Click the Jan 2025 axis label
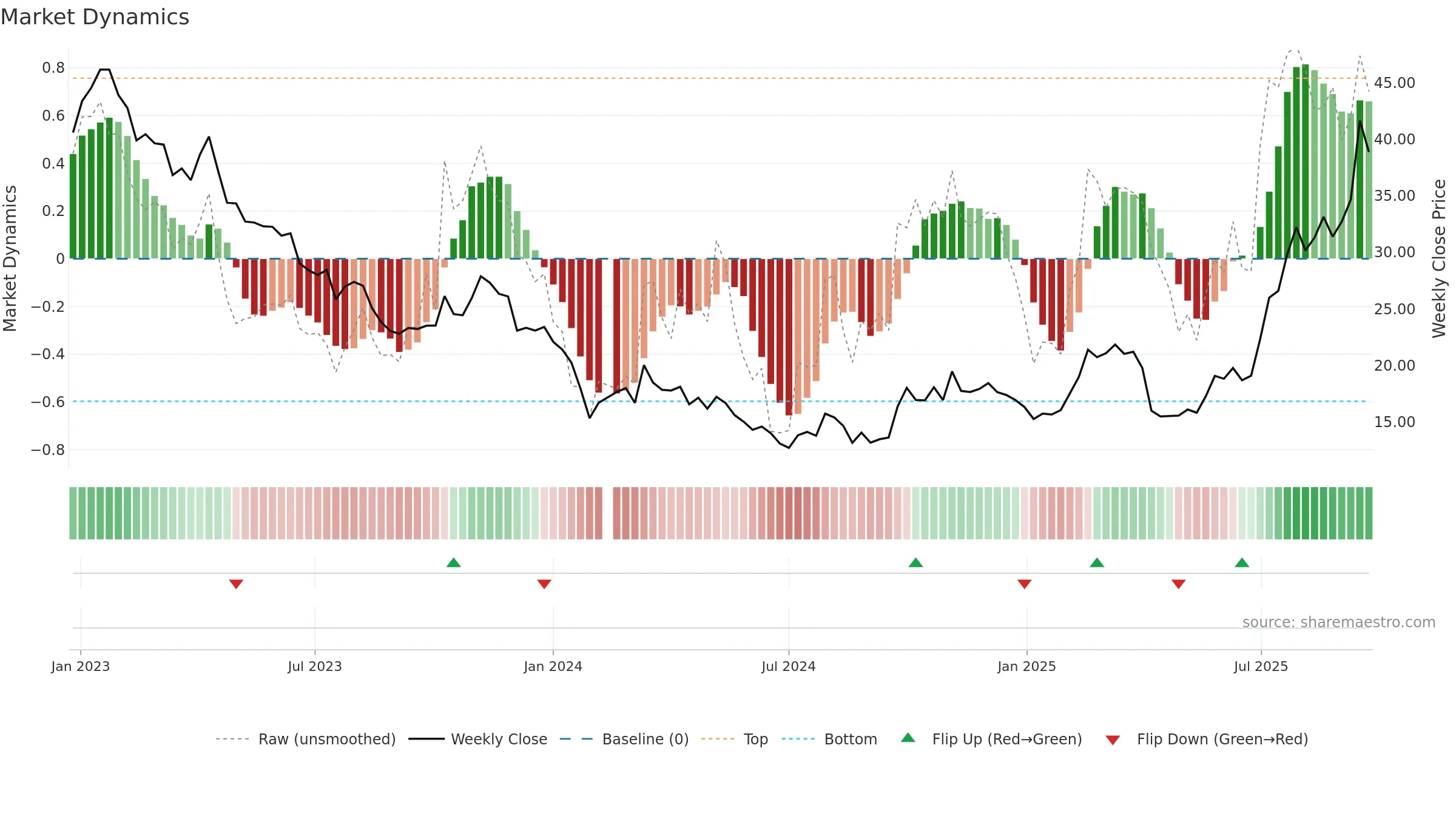 1027,666
